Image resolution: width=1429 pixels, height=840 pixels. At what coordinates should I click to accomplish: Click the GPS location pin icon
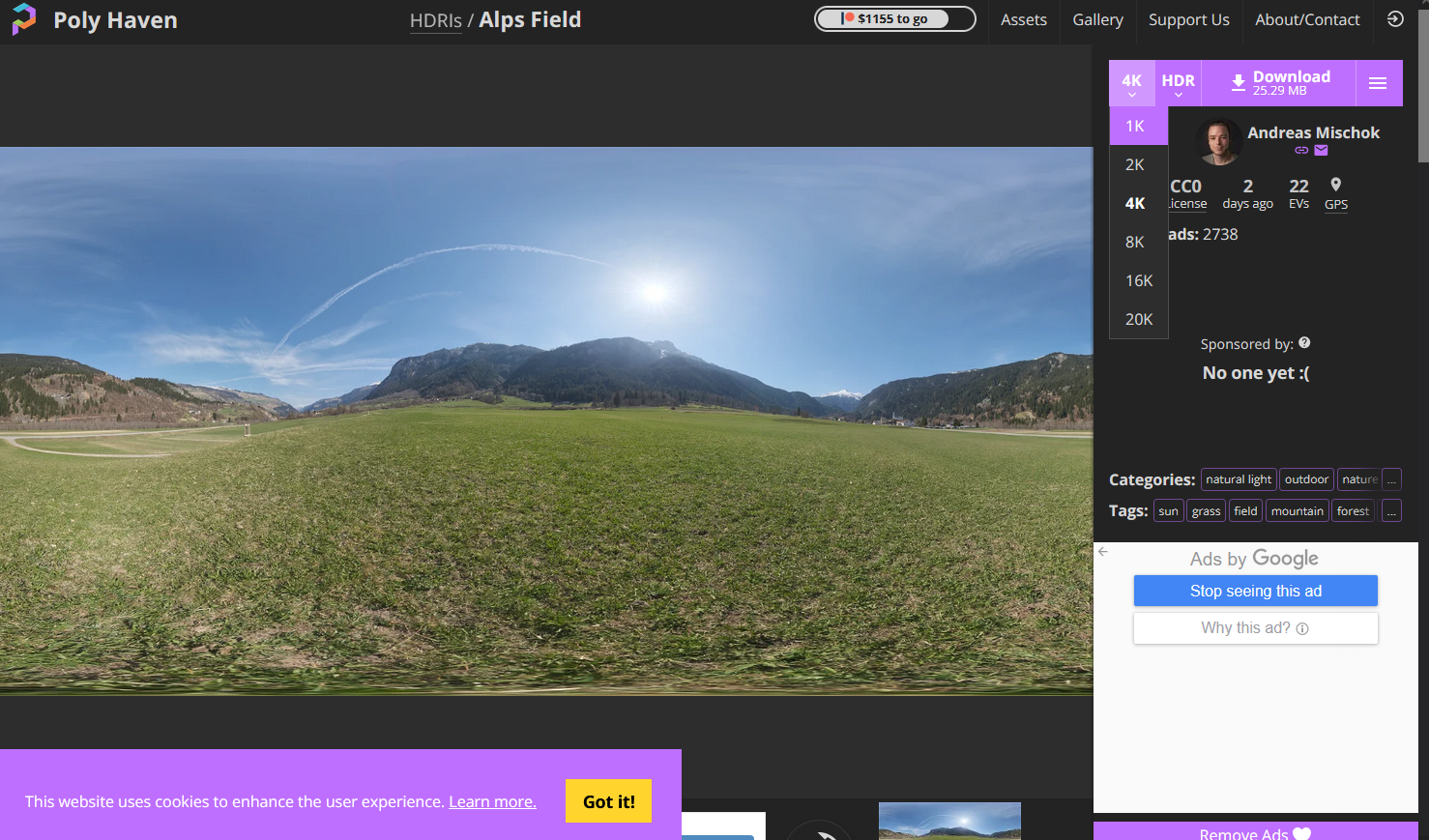(1335, 185)
